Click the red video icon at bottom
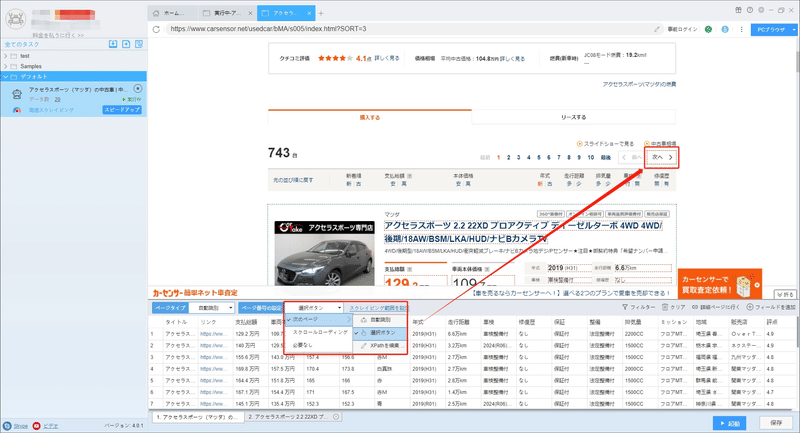800x433 pixels. pos(36,426)
